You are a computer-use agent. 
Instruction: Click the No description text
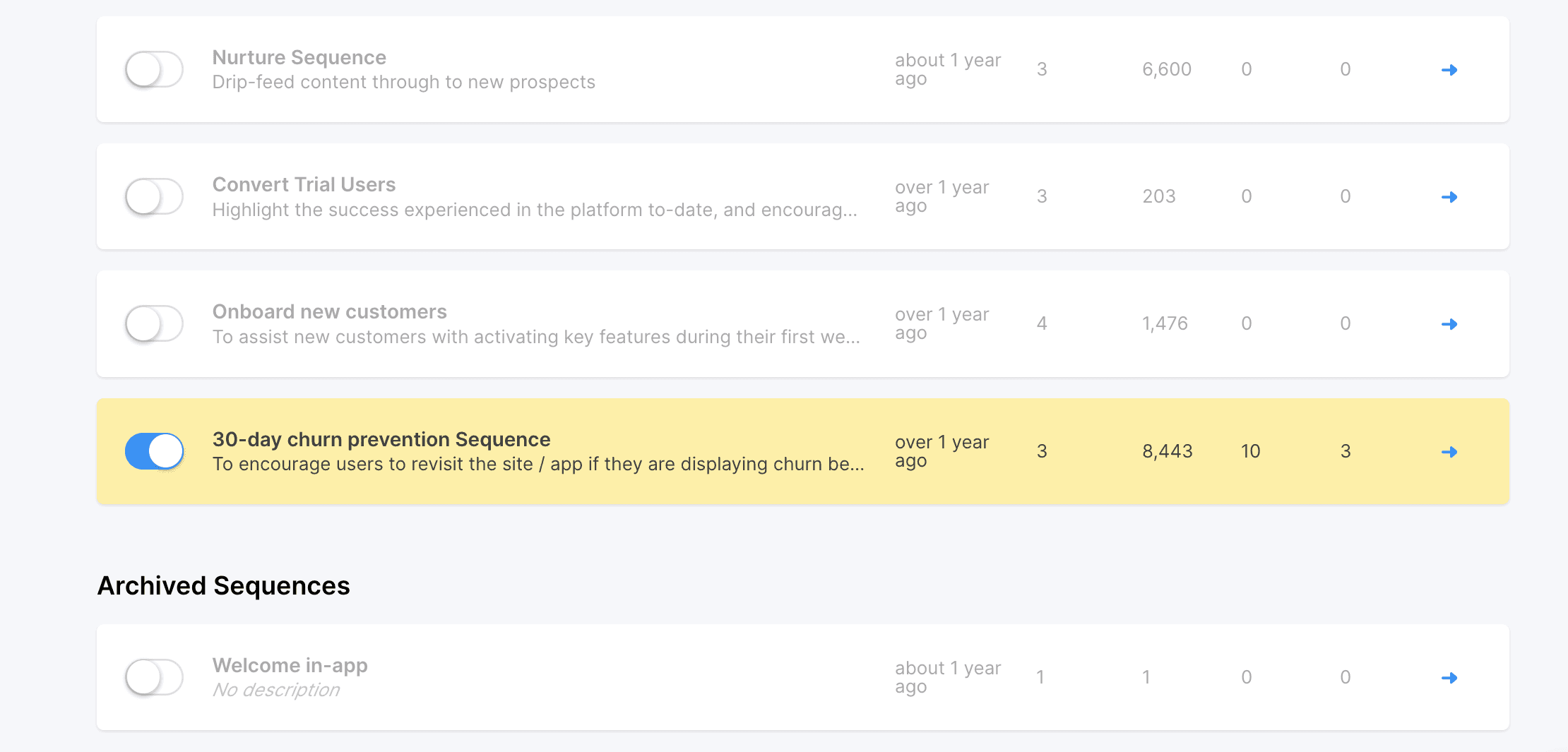coord(276,690)
